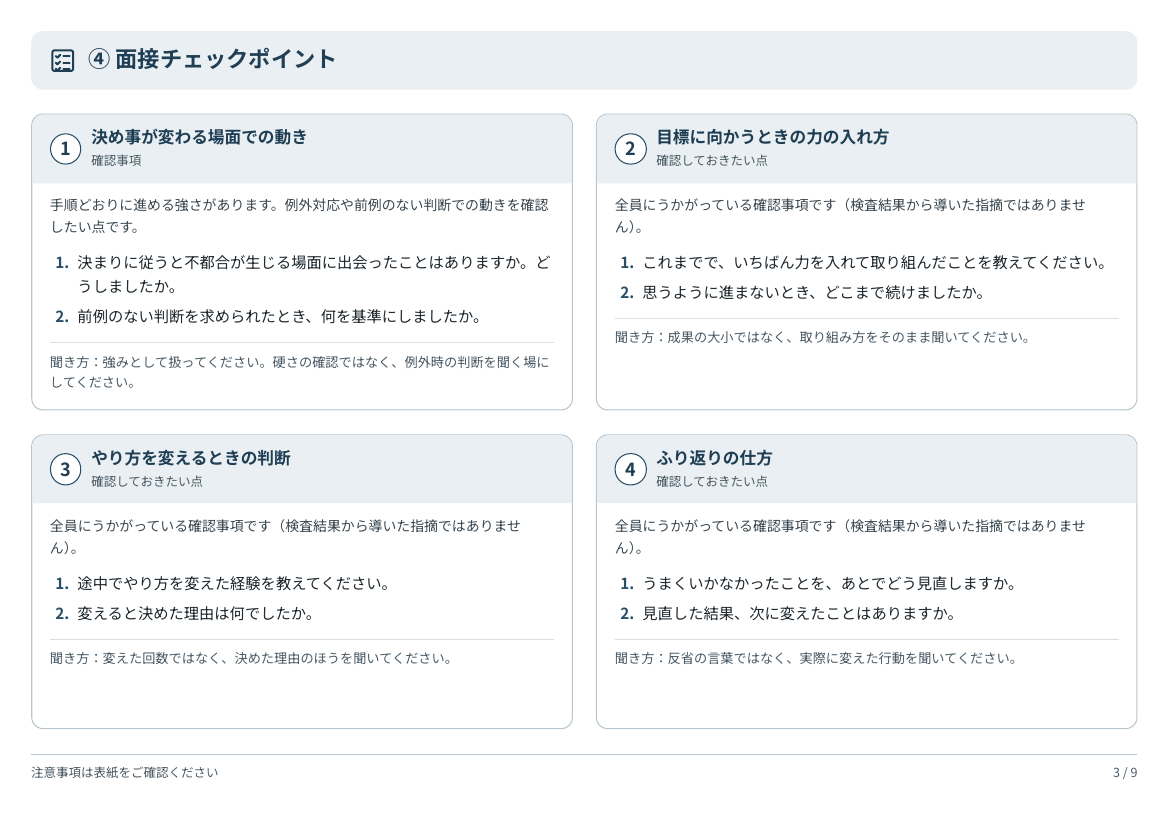Click the 全員にうかがっている paragraph in card 3

(286, 537)
